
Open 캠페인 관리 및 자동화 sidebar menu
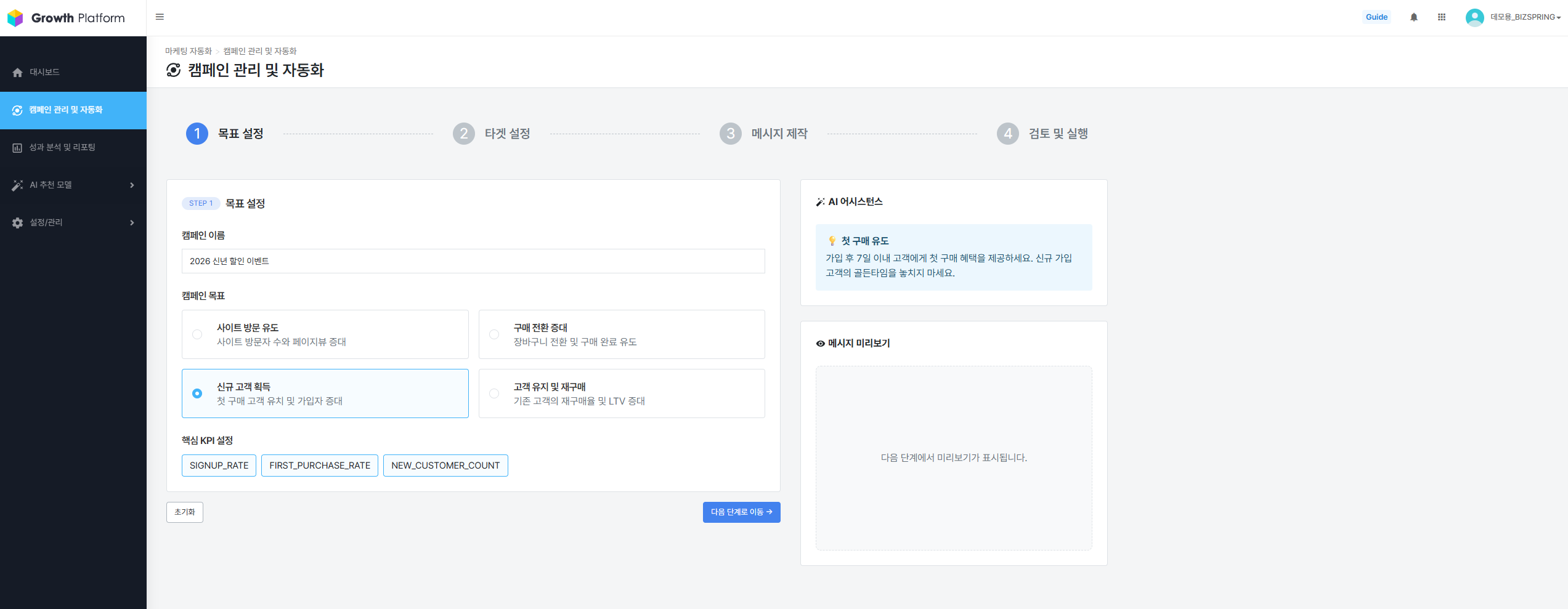66,110
